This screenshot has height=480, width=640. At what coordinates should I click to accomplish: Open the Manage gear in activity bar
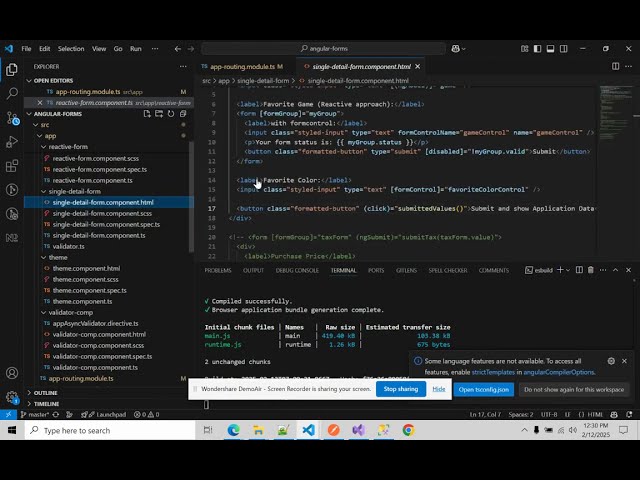click(x=12, y=397)
